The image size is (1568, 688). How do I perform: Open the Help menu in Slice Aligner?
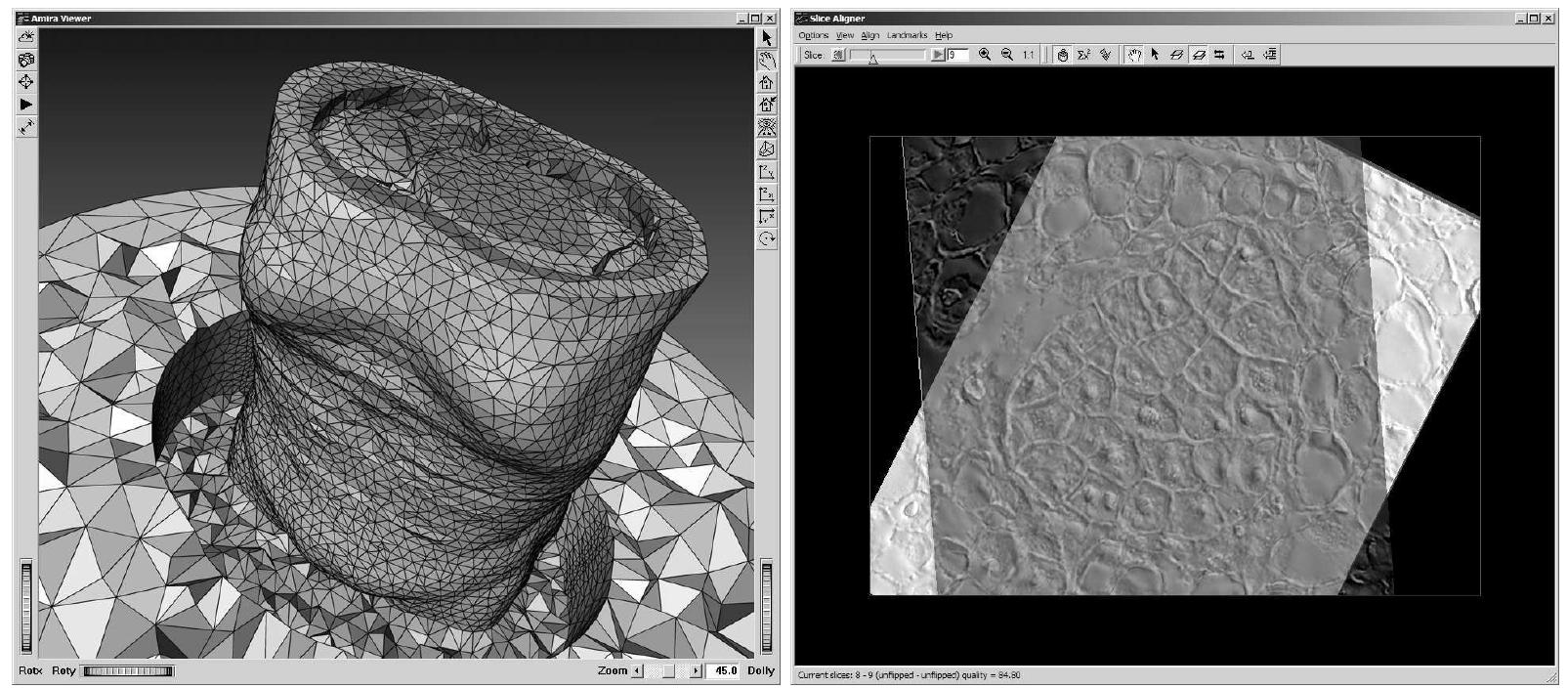(944, 35)
